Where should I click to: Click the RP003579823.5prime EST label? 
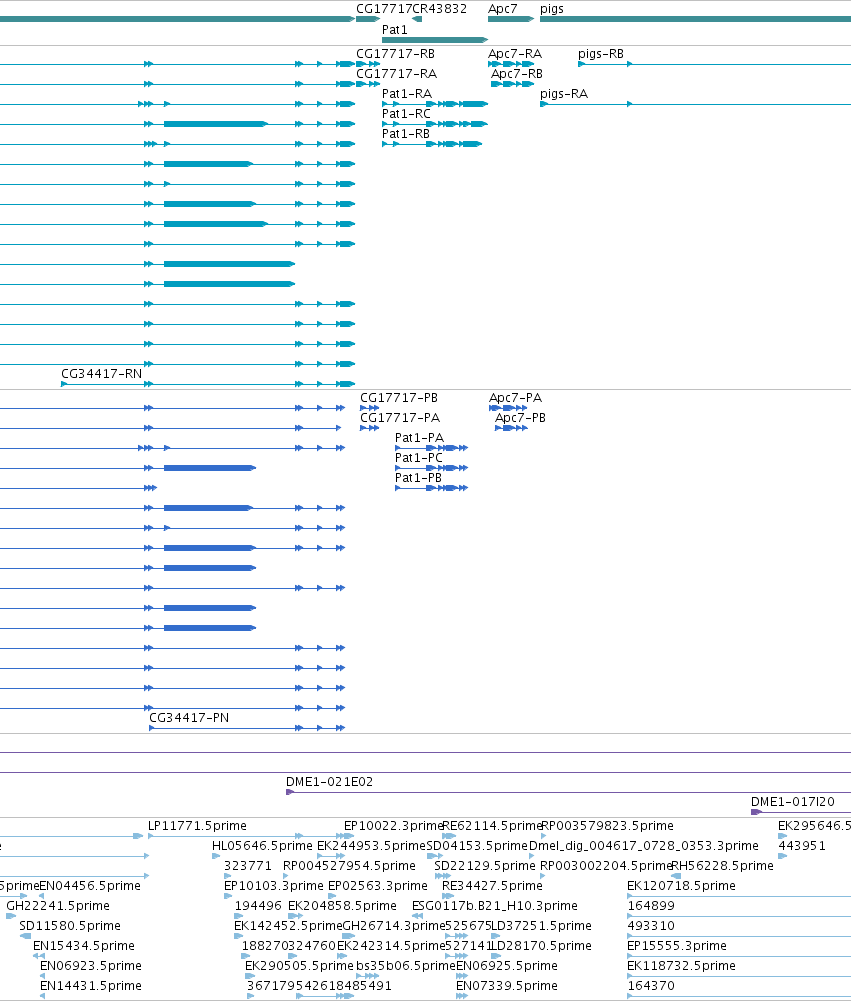607,826
